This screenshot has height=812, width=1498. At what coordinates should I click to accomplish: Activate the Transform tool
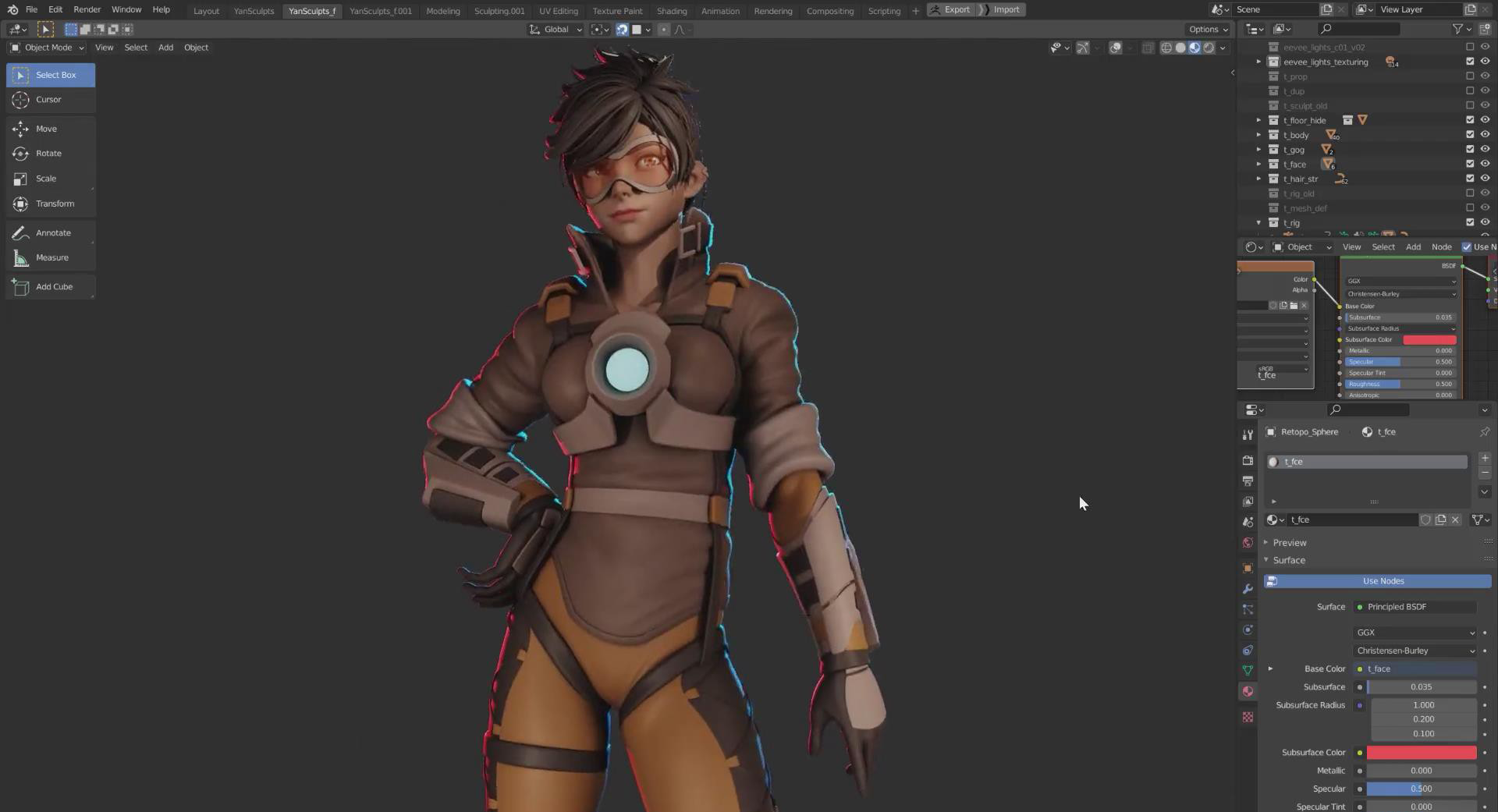click(51, 204)
